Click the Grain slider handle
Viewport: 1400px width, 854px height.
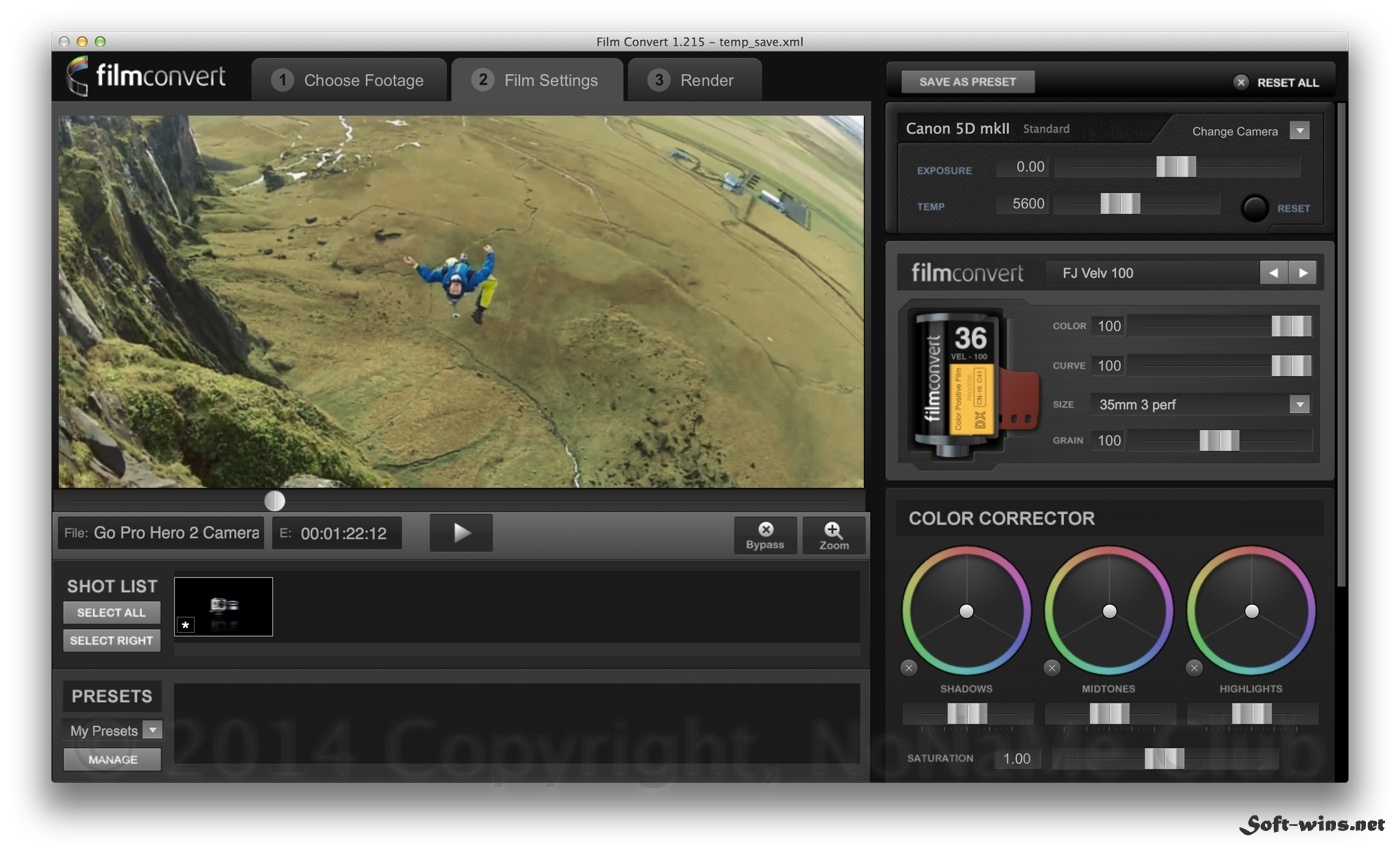click(x=1219, y=440)
